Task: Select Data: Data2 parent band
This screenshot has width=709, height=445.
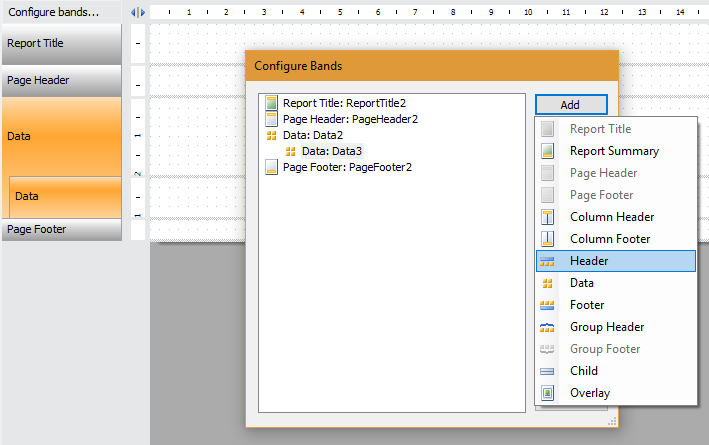Action: pos(313,135)
